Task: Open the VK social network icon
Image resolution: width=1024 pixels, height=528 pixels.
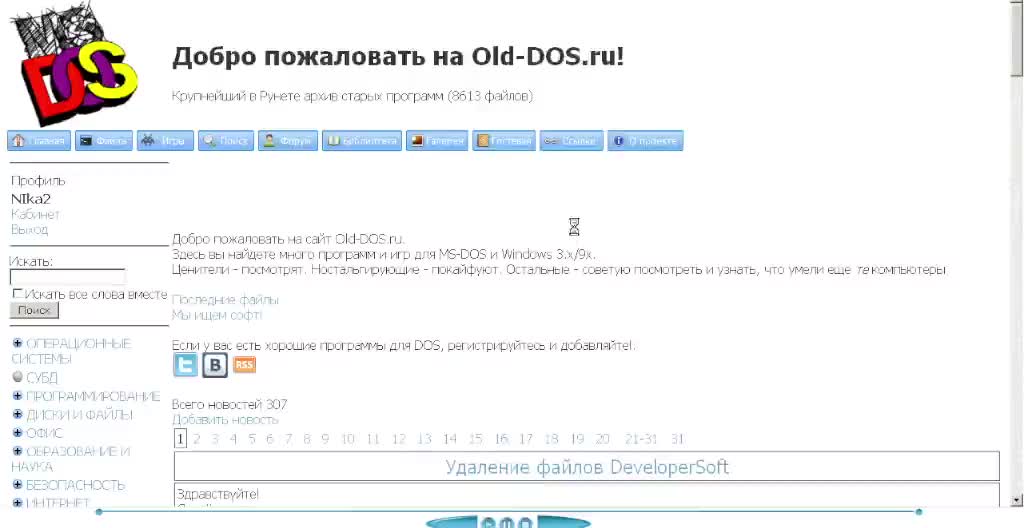Action: click(215, 365)
